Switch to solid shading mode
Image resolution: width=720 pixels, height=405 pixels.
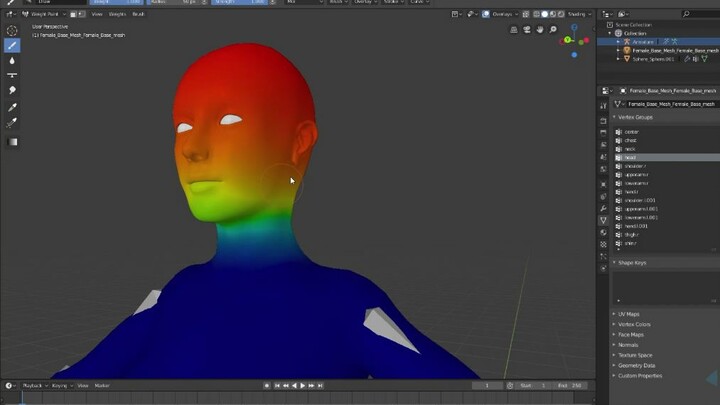pyautogui.click(x=545, y=14)
